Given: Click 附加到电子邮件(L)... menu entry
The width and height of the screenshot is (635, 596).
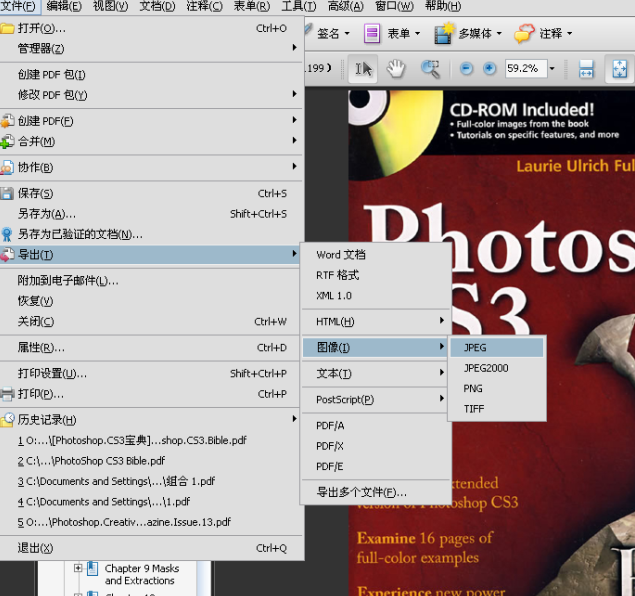Looking at the screenshot, I should 151,281.
